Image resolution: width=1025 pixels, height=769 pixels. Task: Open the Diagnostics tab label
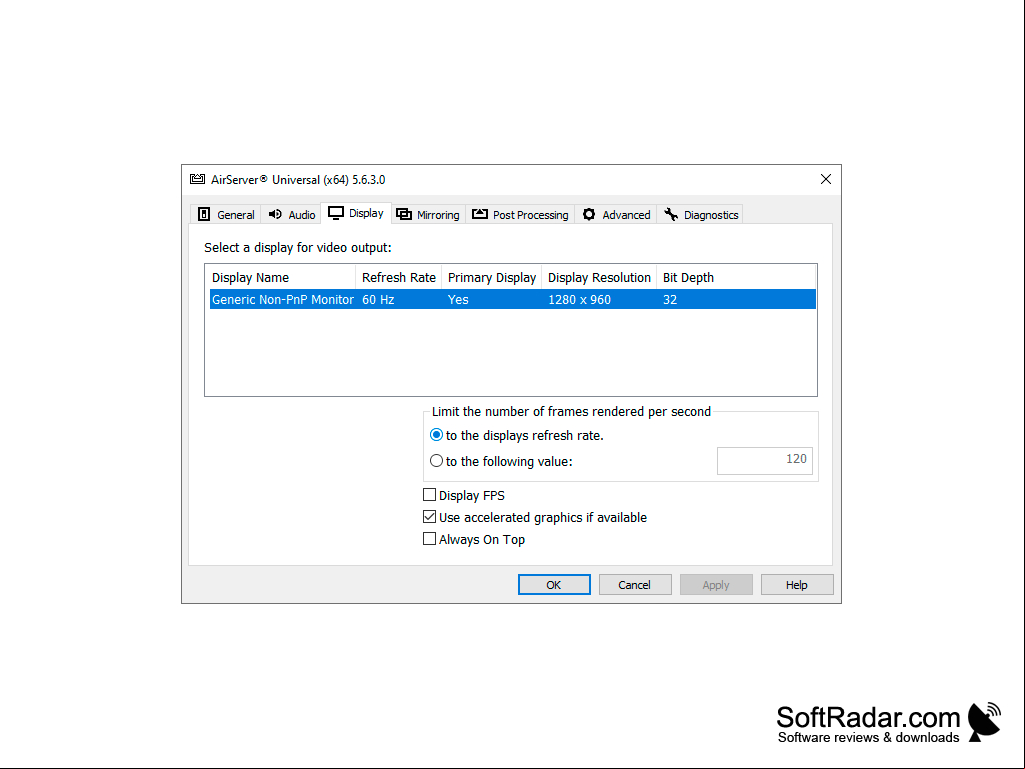[711, 215]
